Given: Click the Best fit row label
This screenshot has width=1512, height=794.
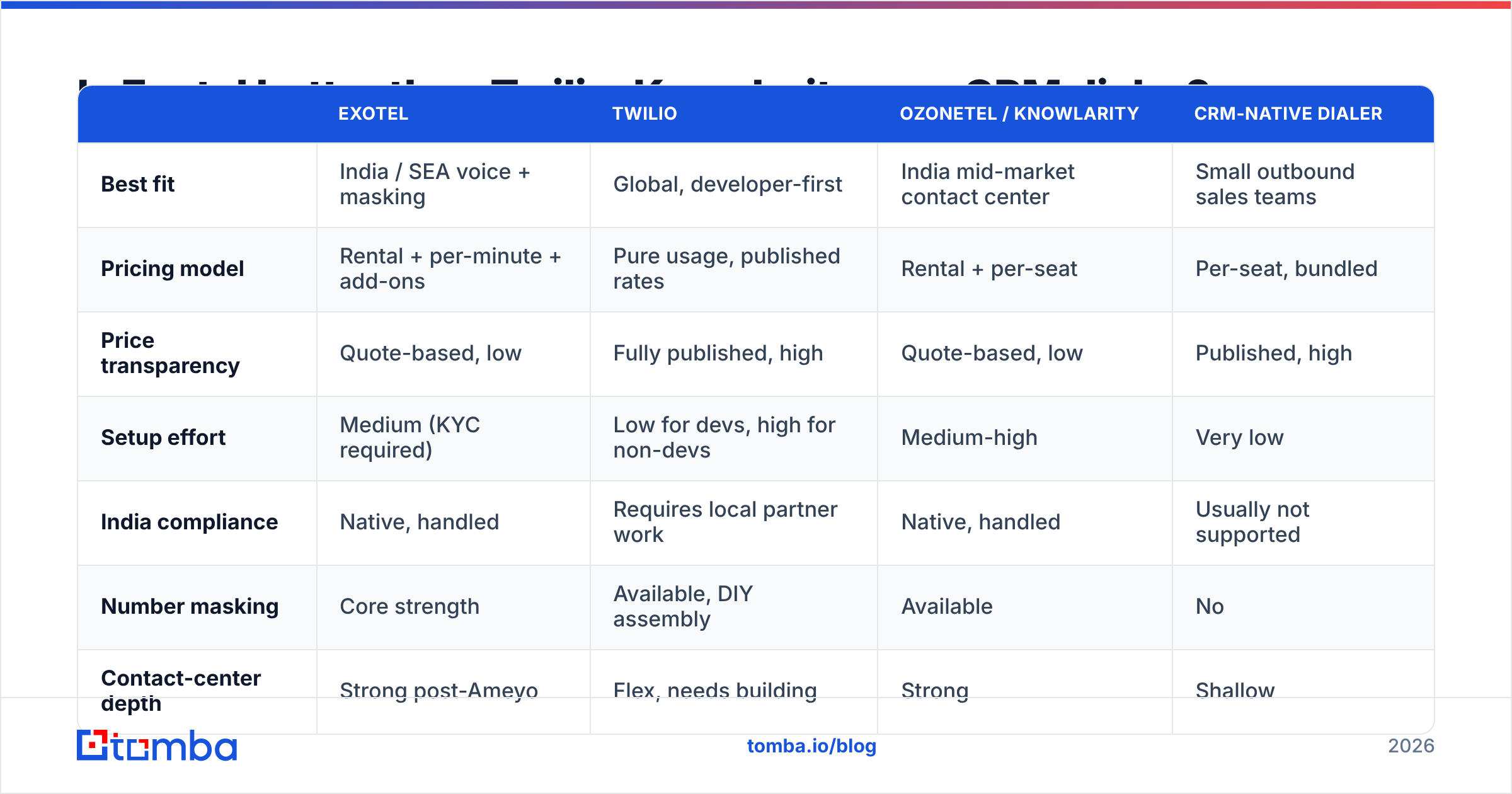Looking at the screenshot, I should [138, 184].
